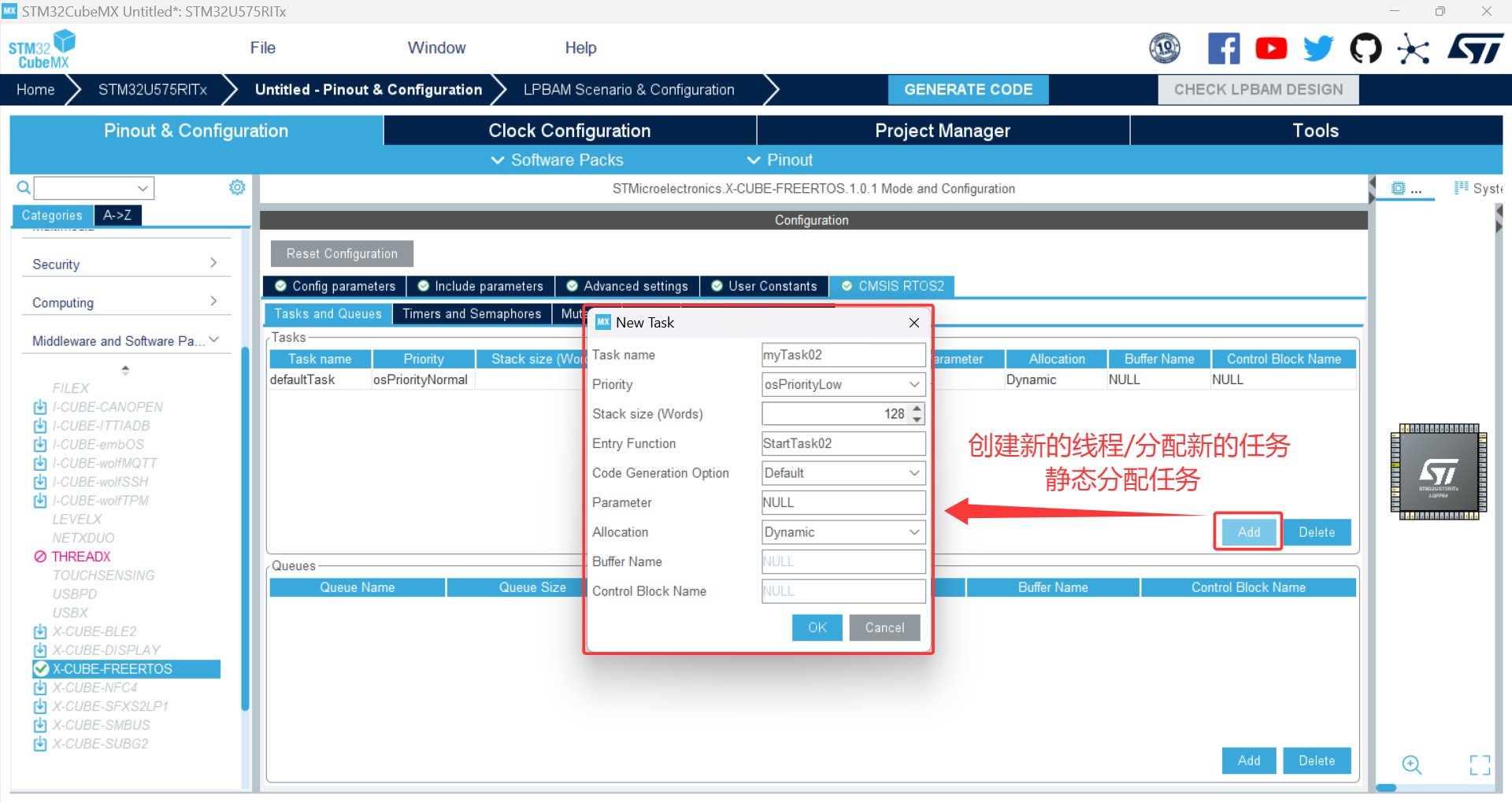Image resolution: width=1512 pixels, height=803 pixels.
Task: Open the GitHub icon link
Action: click(1366, 48)
